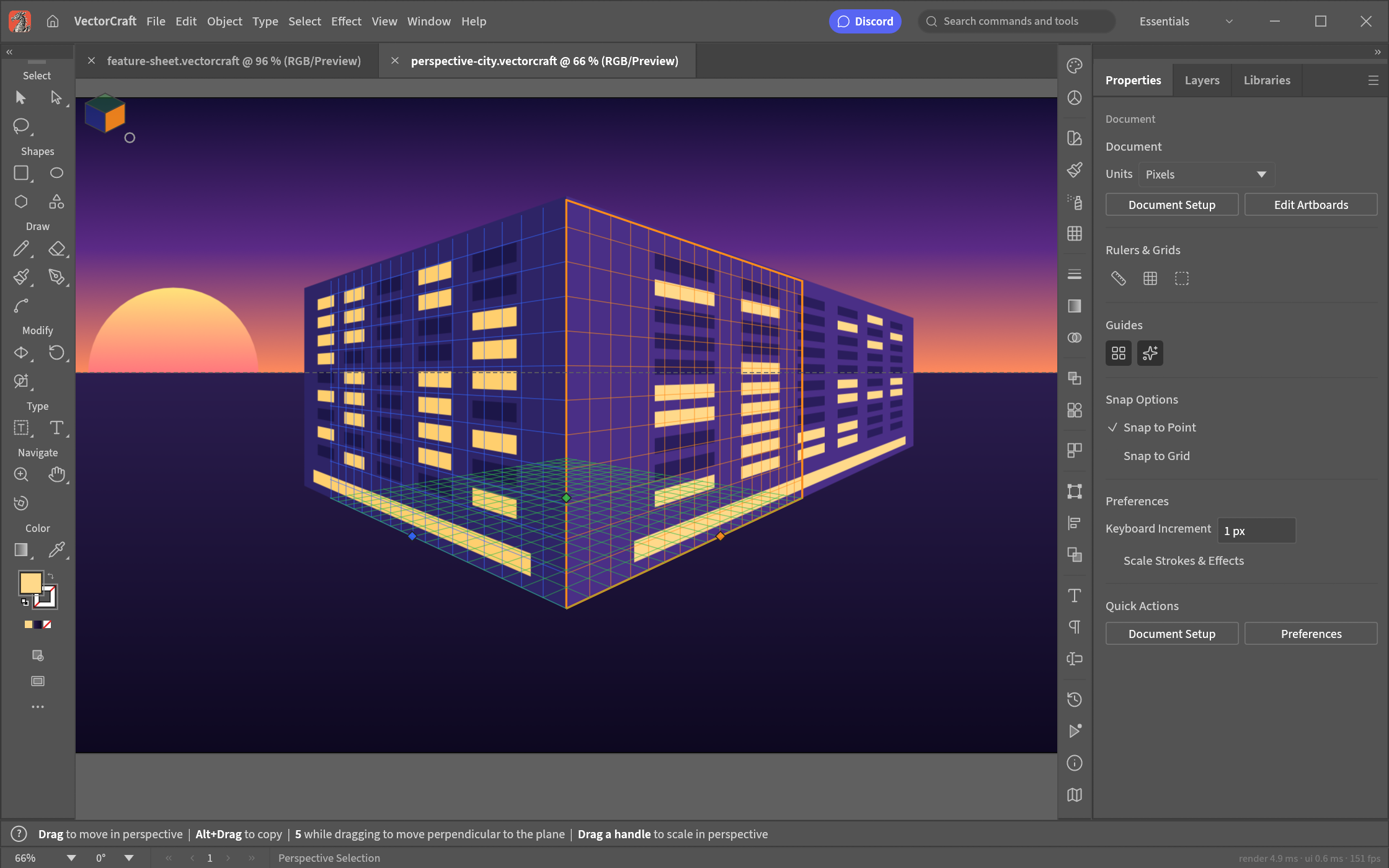Open the Paragraph panel icon
This screenshot has width=1389, height=868.
(x=1075, y=627)
